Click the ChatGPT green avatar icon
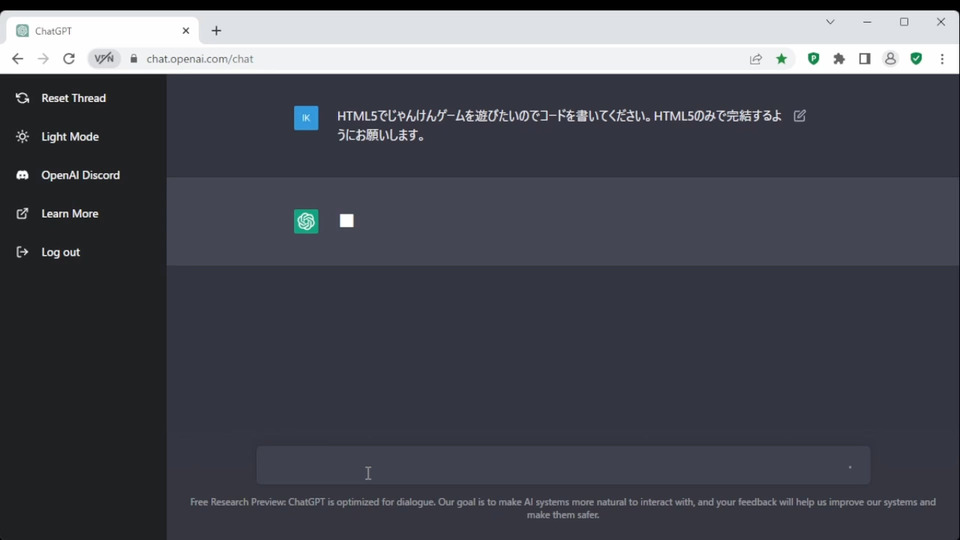Viewport: 960px width, 540px height. (306, 221)
